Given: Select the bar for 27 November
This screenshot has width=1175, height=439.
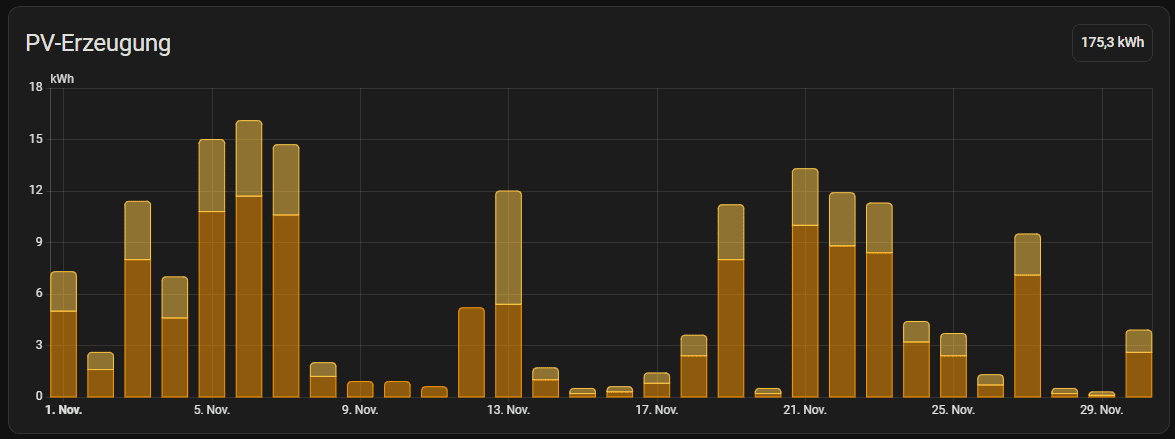Looking at the screenshot, I should [1027, 315].
